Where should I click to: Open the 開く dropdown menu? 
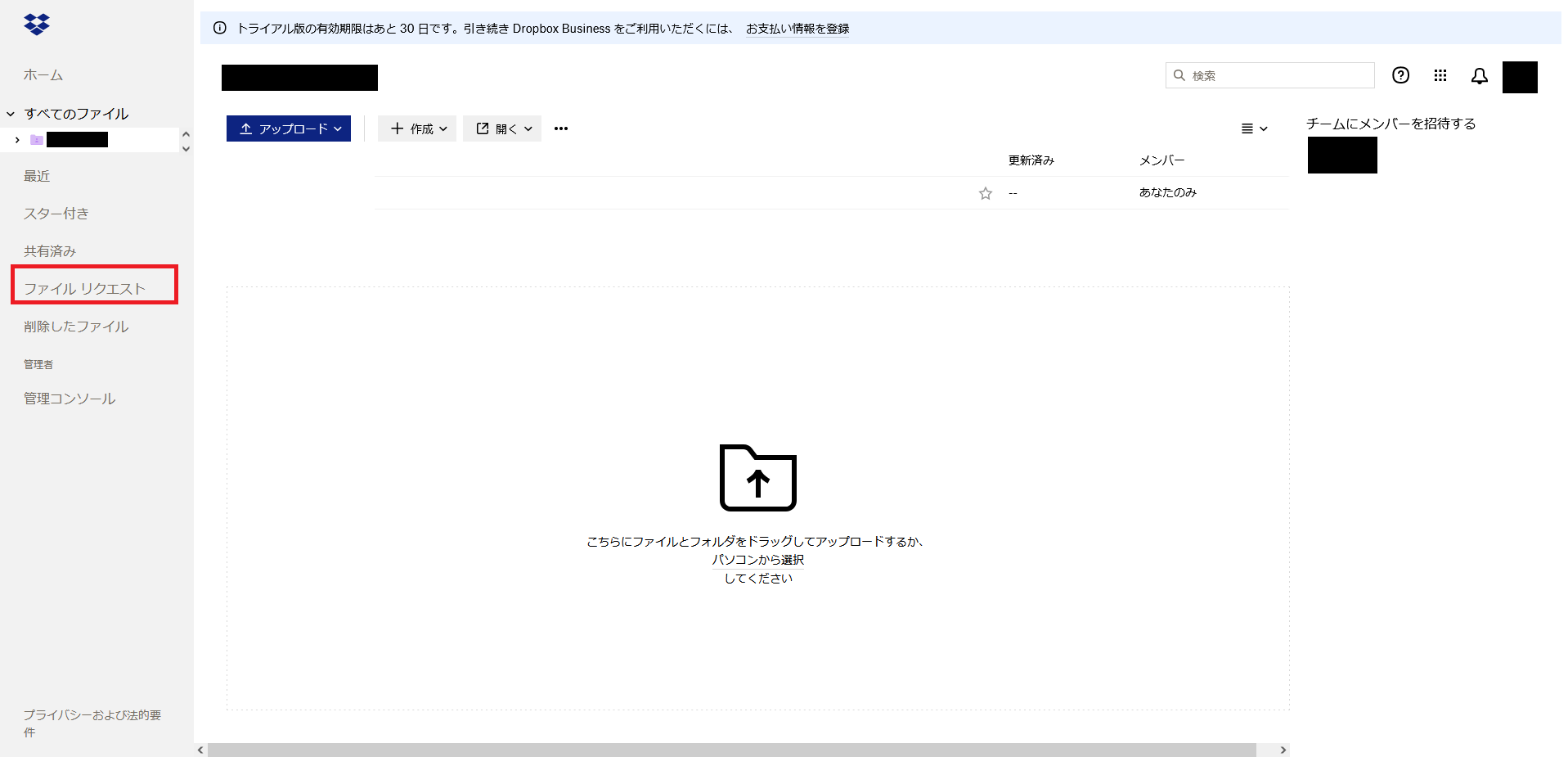point(502,128)
